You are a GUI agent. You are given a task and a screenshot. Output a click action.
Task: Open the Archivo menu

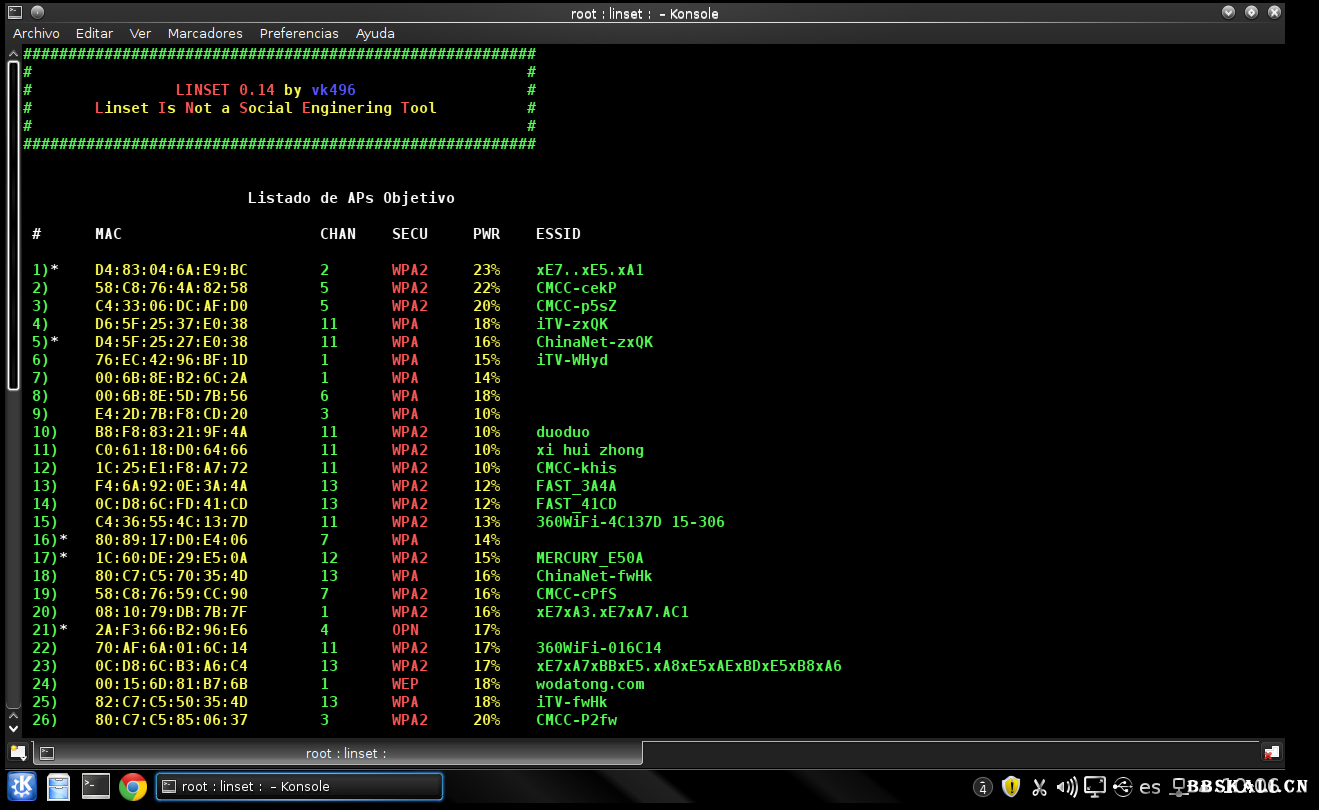click(36, 33)
